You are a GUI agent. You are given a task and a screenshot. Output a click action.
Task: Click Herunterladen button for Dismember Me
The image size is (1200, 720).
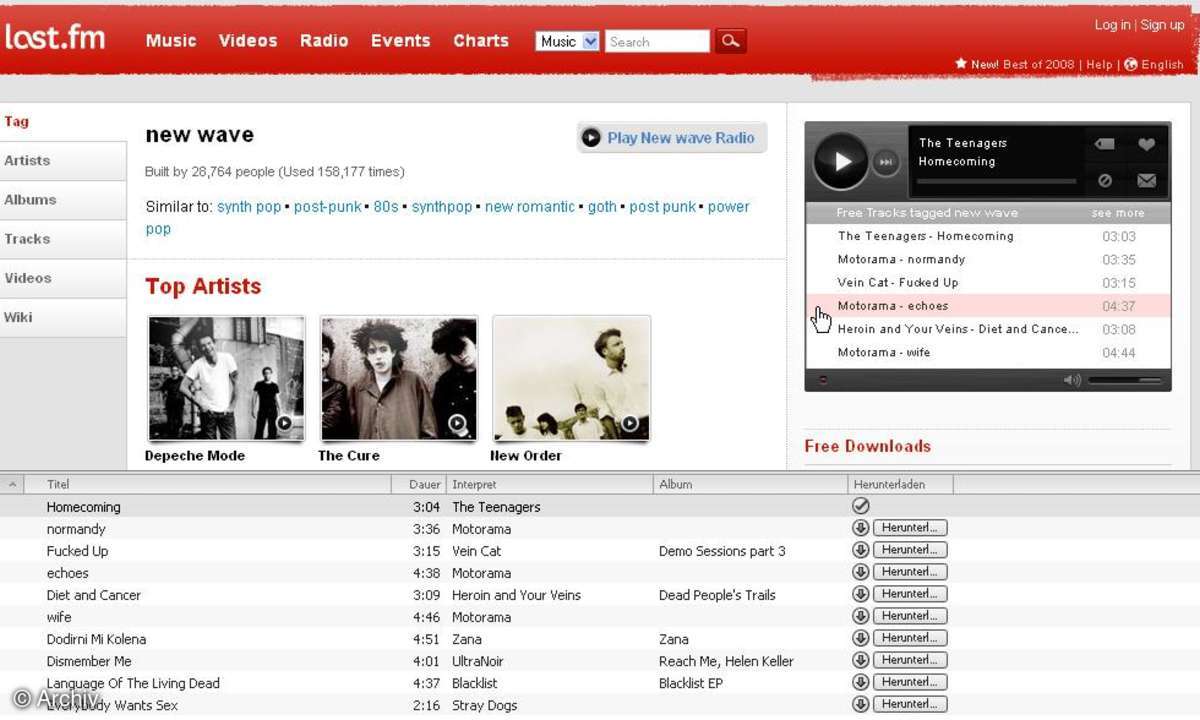point(910,660)
